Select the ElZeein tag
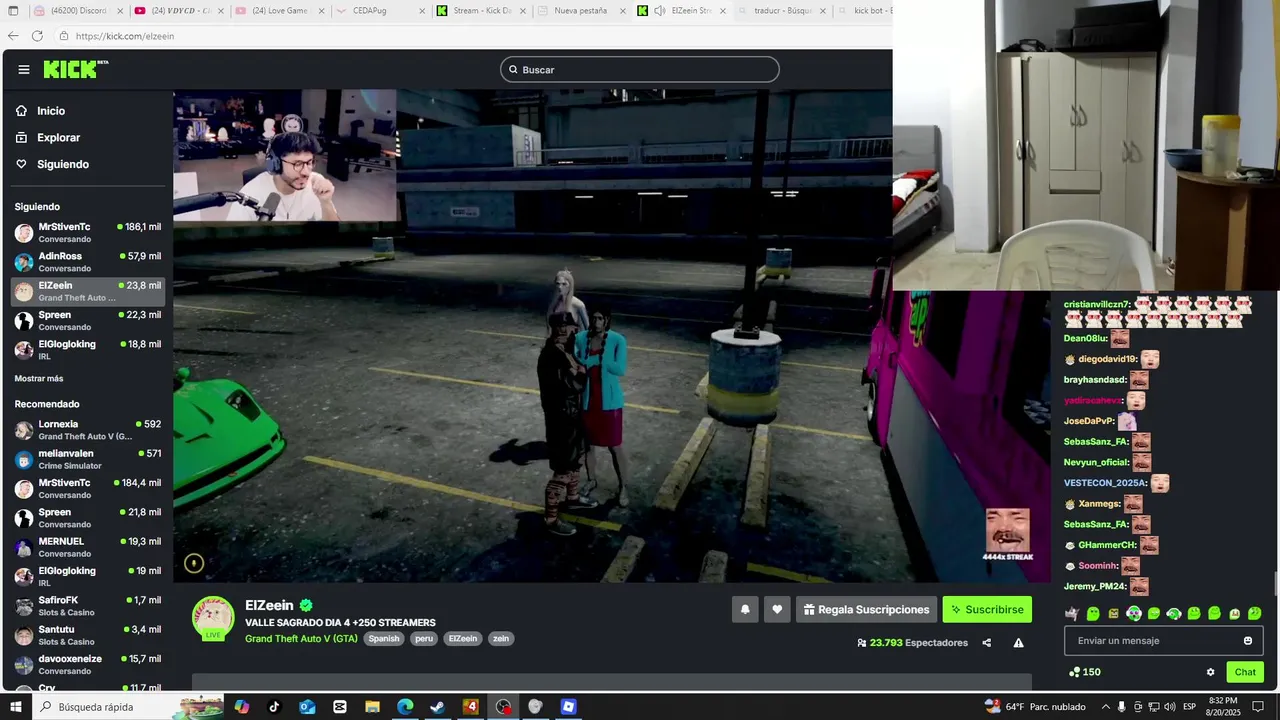Screen dimensions: 1280x720 (x=463, y=638)
